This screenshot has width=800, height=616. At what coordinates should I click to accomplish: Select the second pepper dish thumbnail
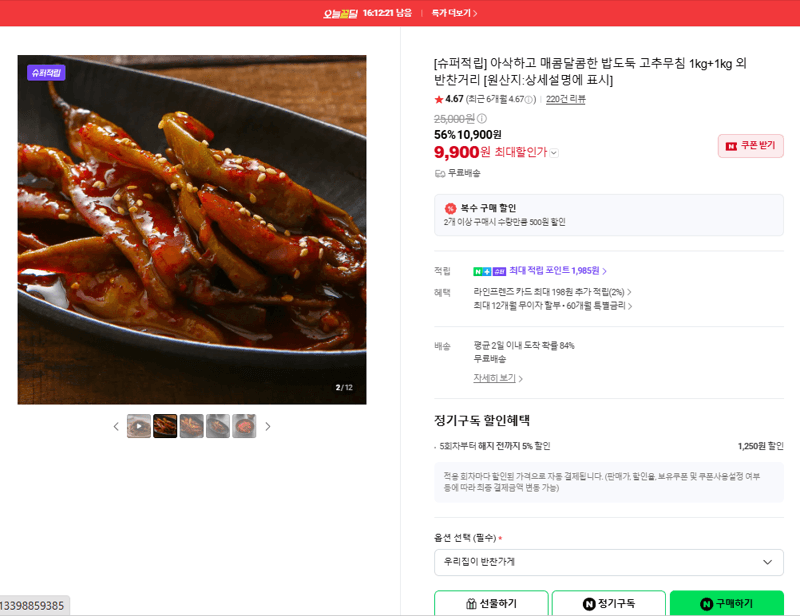165,426
